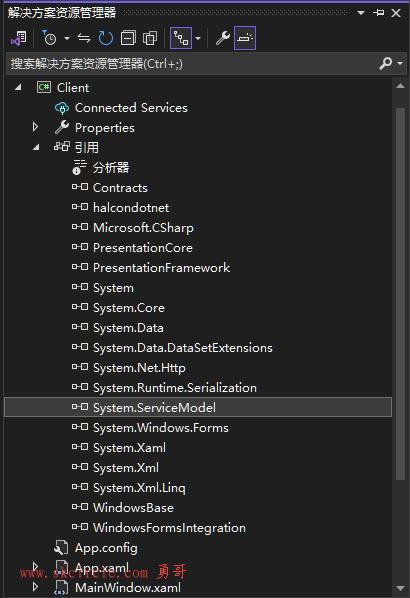Select the Contracts reference
Viewport: 410px width, 598px height.
click(120, 188)
